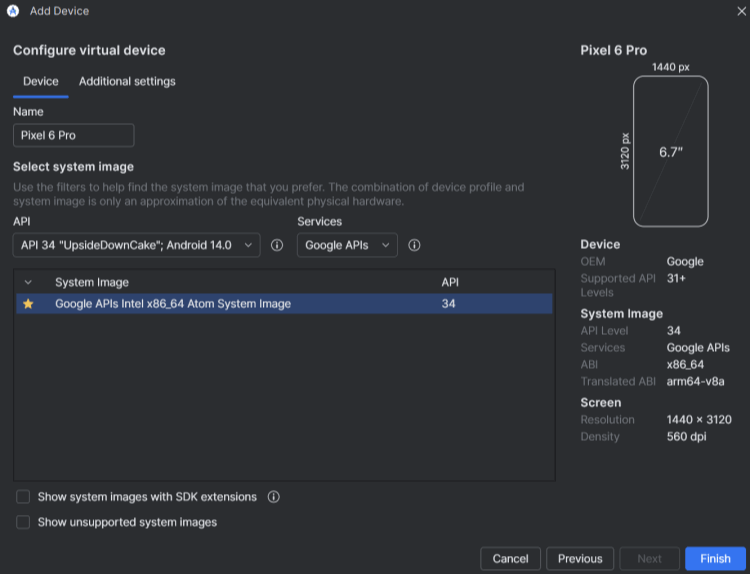Open the Google APIs services dropdown

click(x=347, y=245)
